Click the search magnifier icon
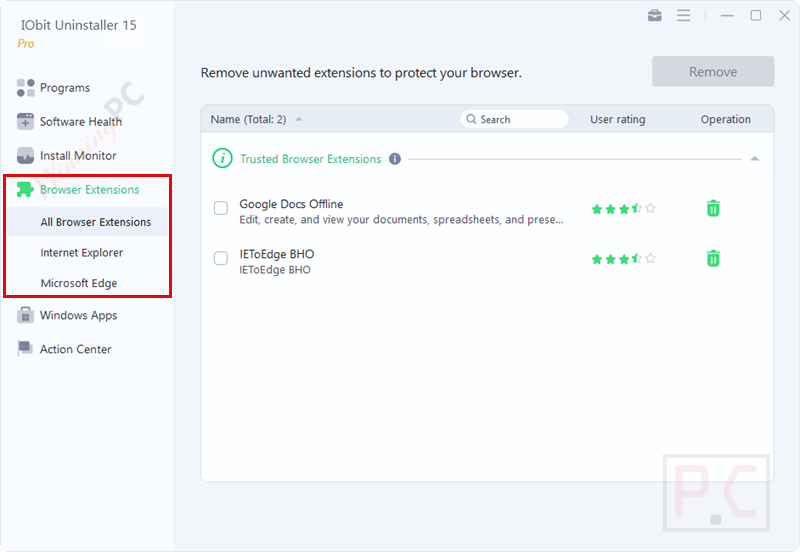The image size is (800, 552). pos(471,119)
